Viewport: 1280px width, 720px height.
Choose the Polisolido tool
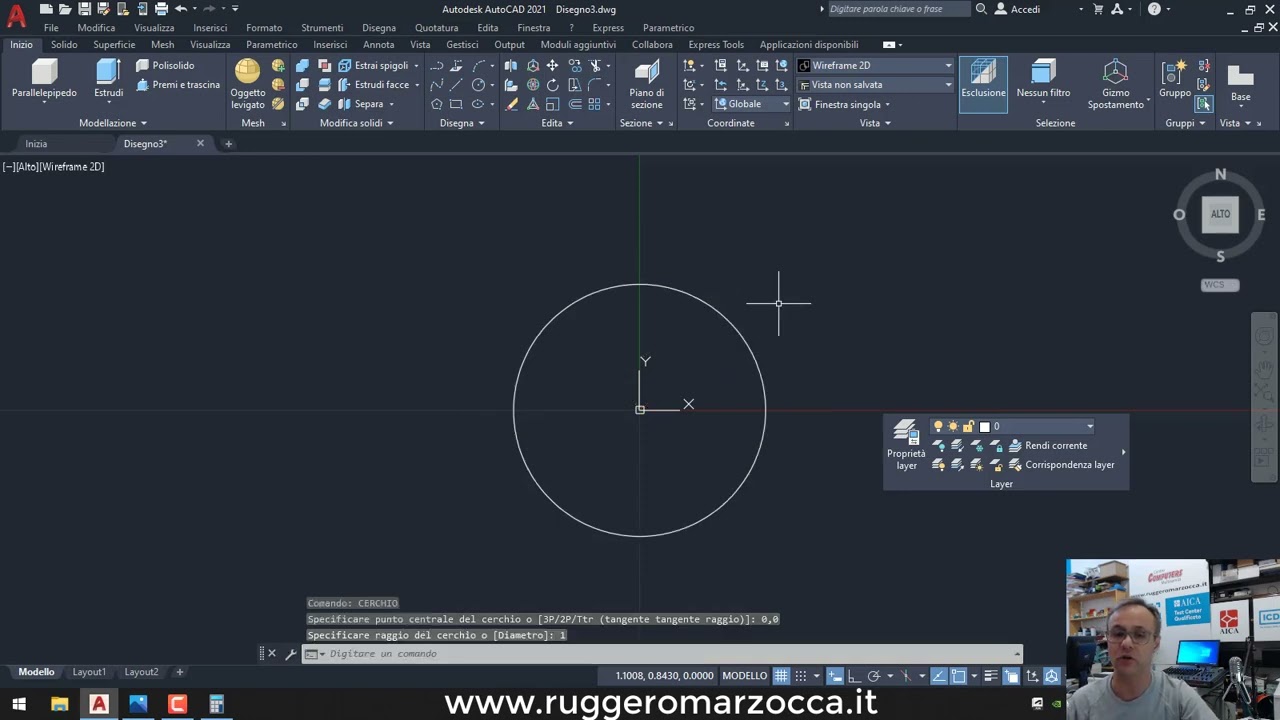coord(165,65)
